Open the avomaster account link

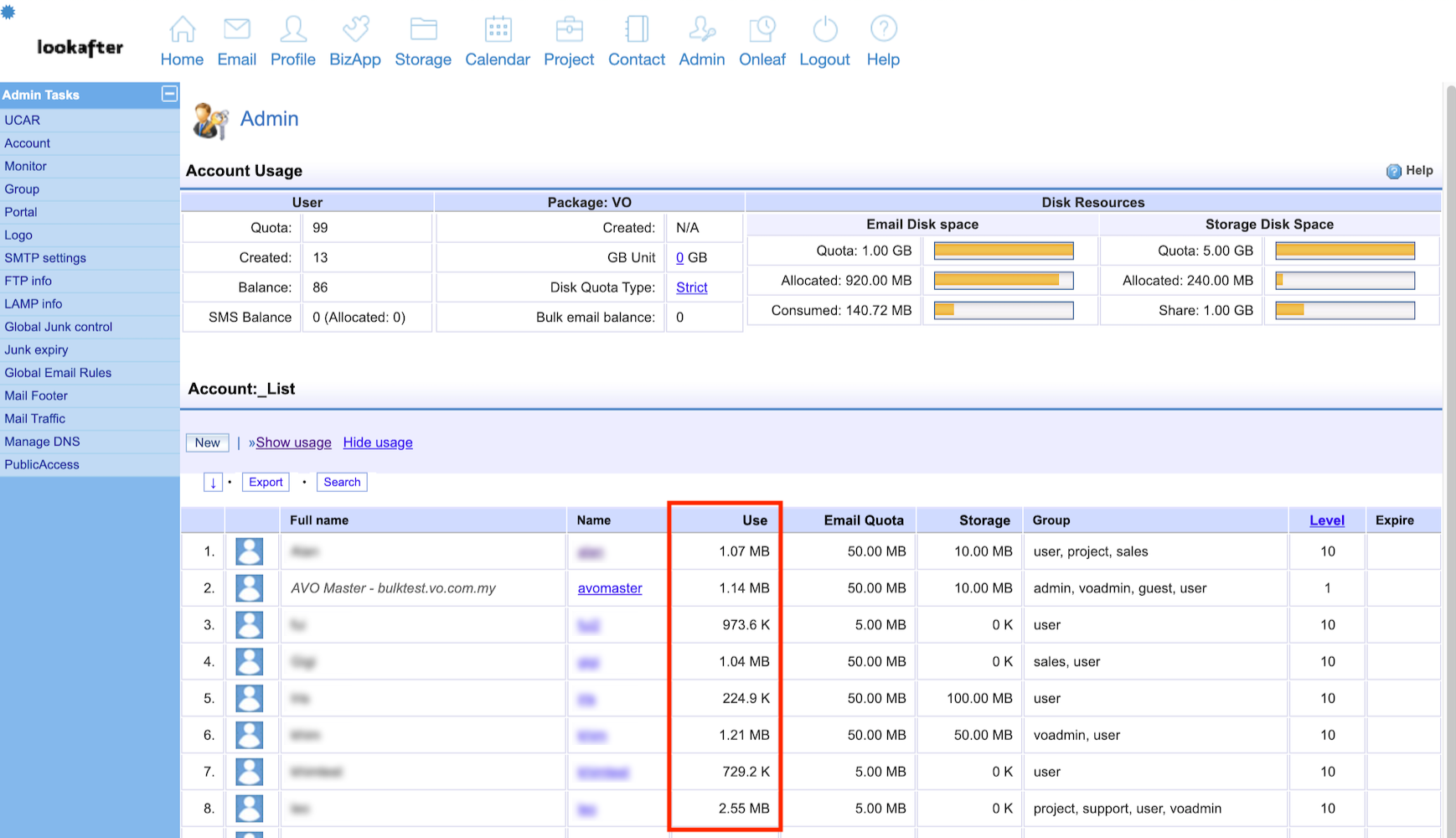click(610, 588)
